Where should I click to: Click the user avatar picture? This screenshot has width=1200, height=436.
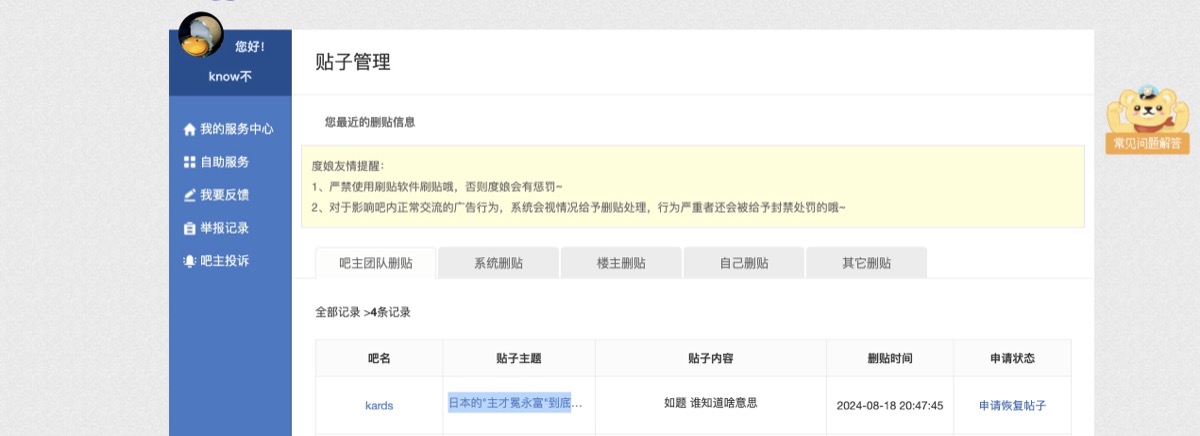[200, 36]
